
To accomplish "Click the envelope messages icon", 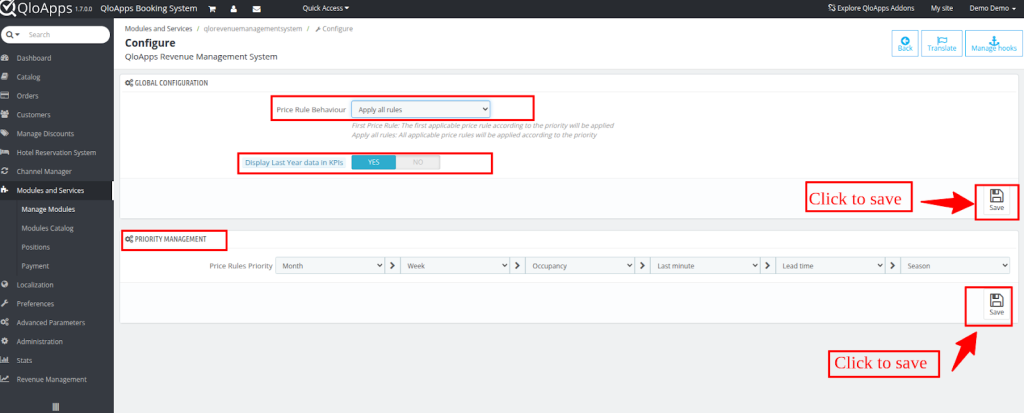I will coord(255,8).
